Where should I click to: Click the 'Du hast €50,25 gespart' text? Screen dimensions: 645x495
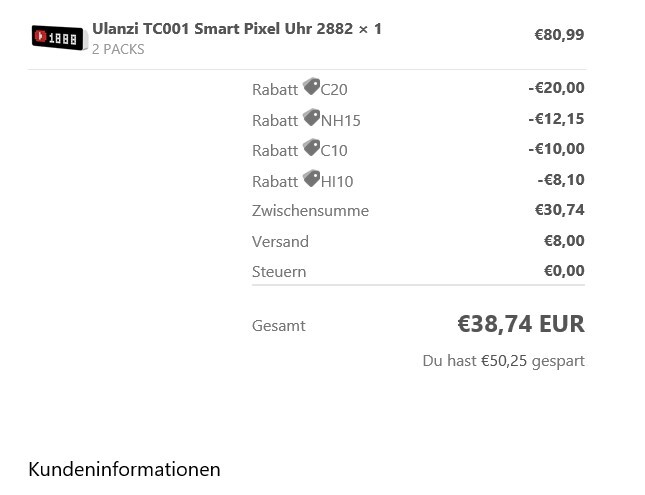tap(503, 360)
